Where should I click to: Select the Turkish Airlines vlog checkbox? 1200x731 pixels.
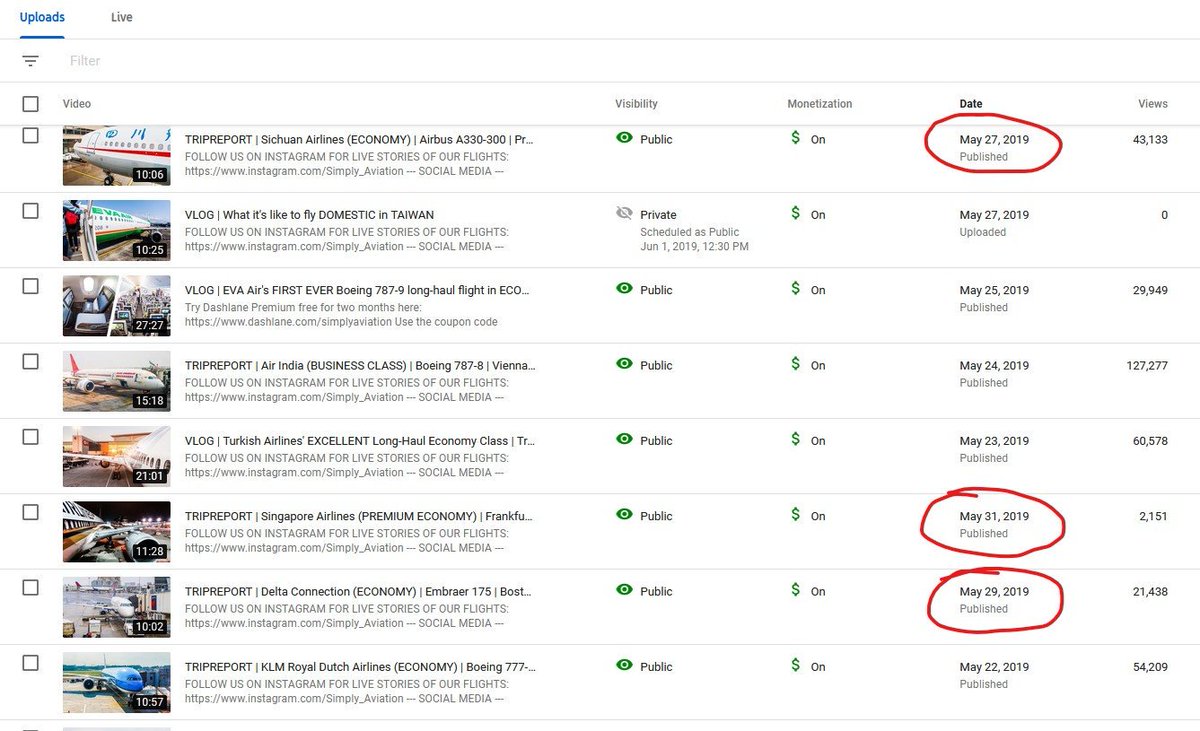tap(31, 437)
